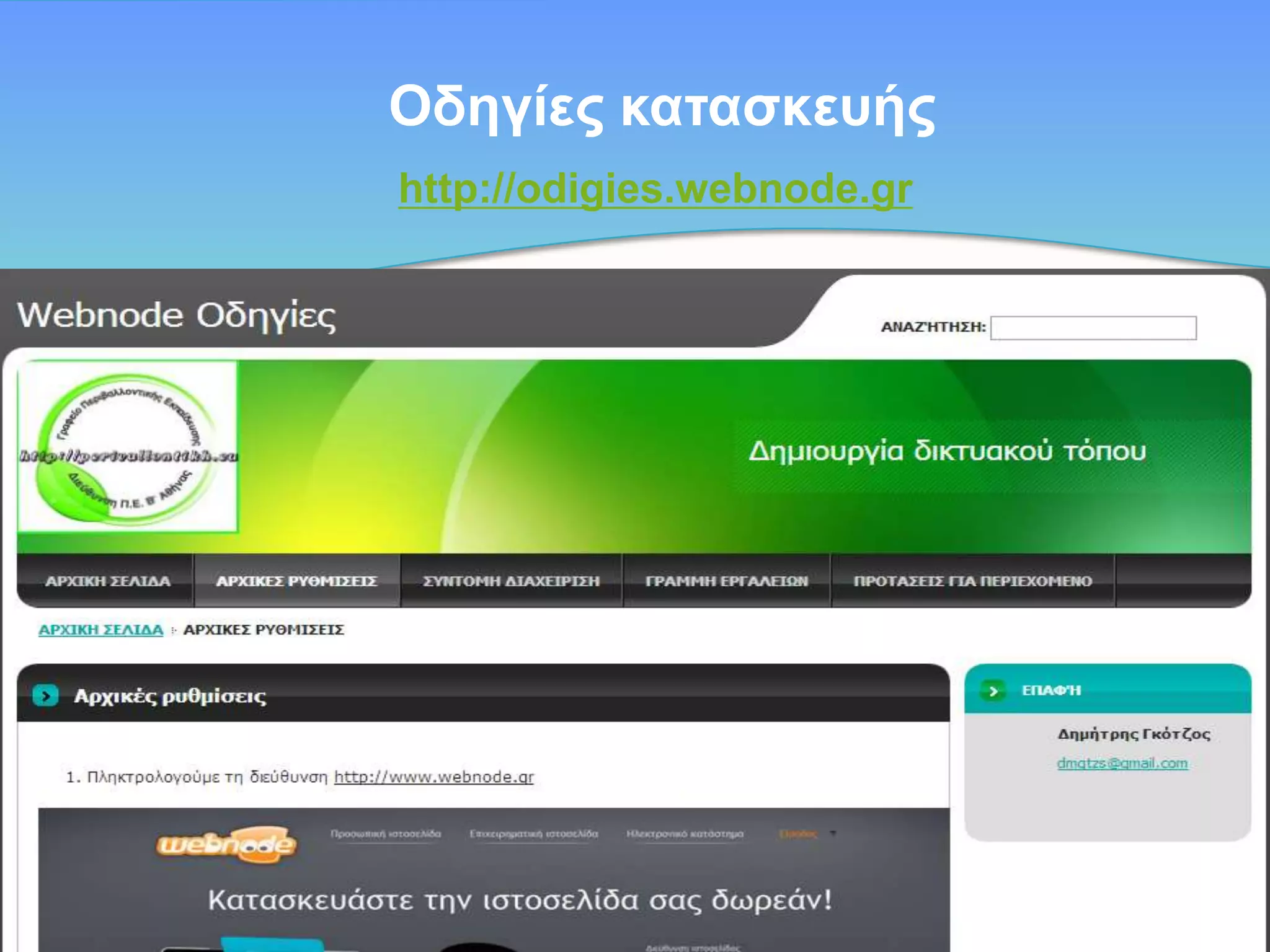This screenshot has height=952, width=1270.
Task: Click the orange webnode logo
Action: [226, 844]
